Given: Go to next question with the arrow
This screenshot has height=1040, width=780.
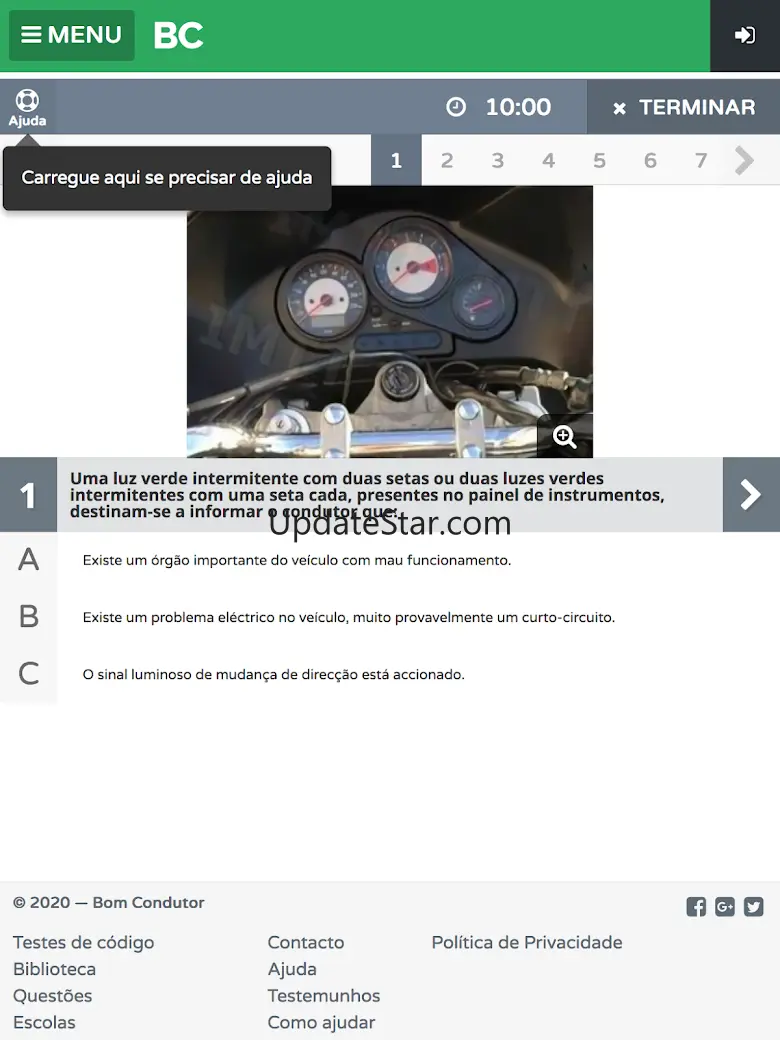Looking at the screenshot, I should (751, 495).
